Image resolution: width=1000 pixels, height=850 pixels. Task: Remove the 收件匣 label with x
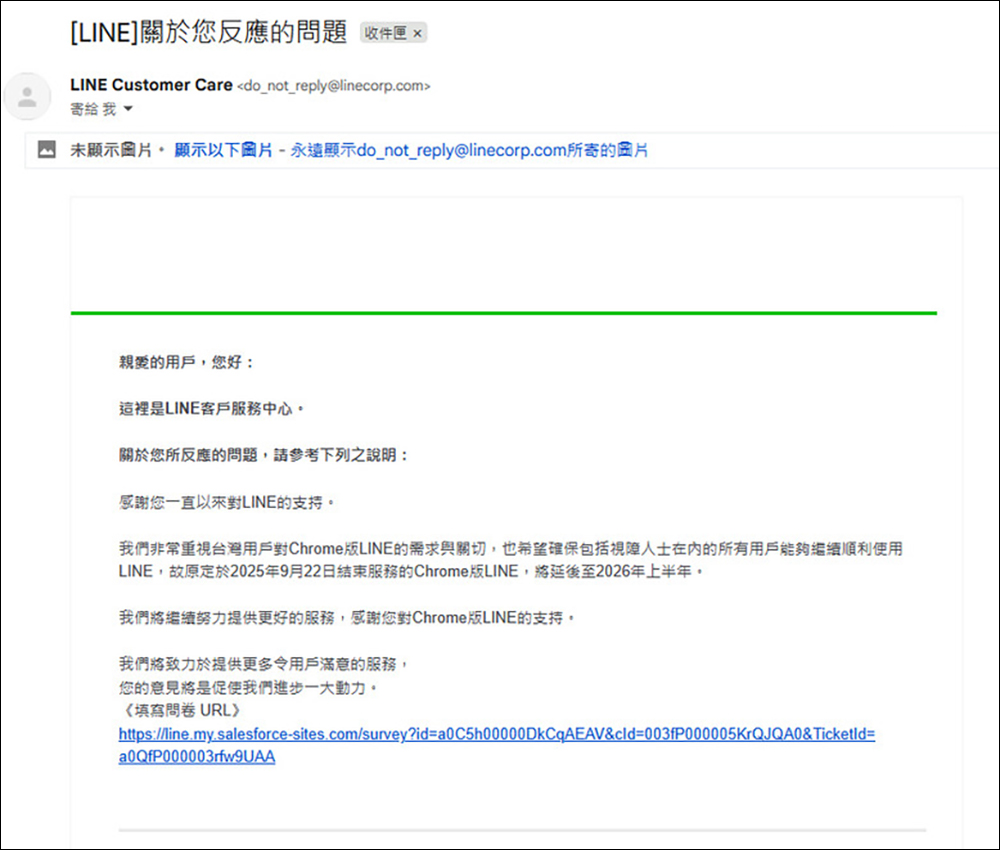tap(418, 33)
